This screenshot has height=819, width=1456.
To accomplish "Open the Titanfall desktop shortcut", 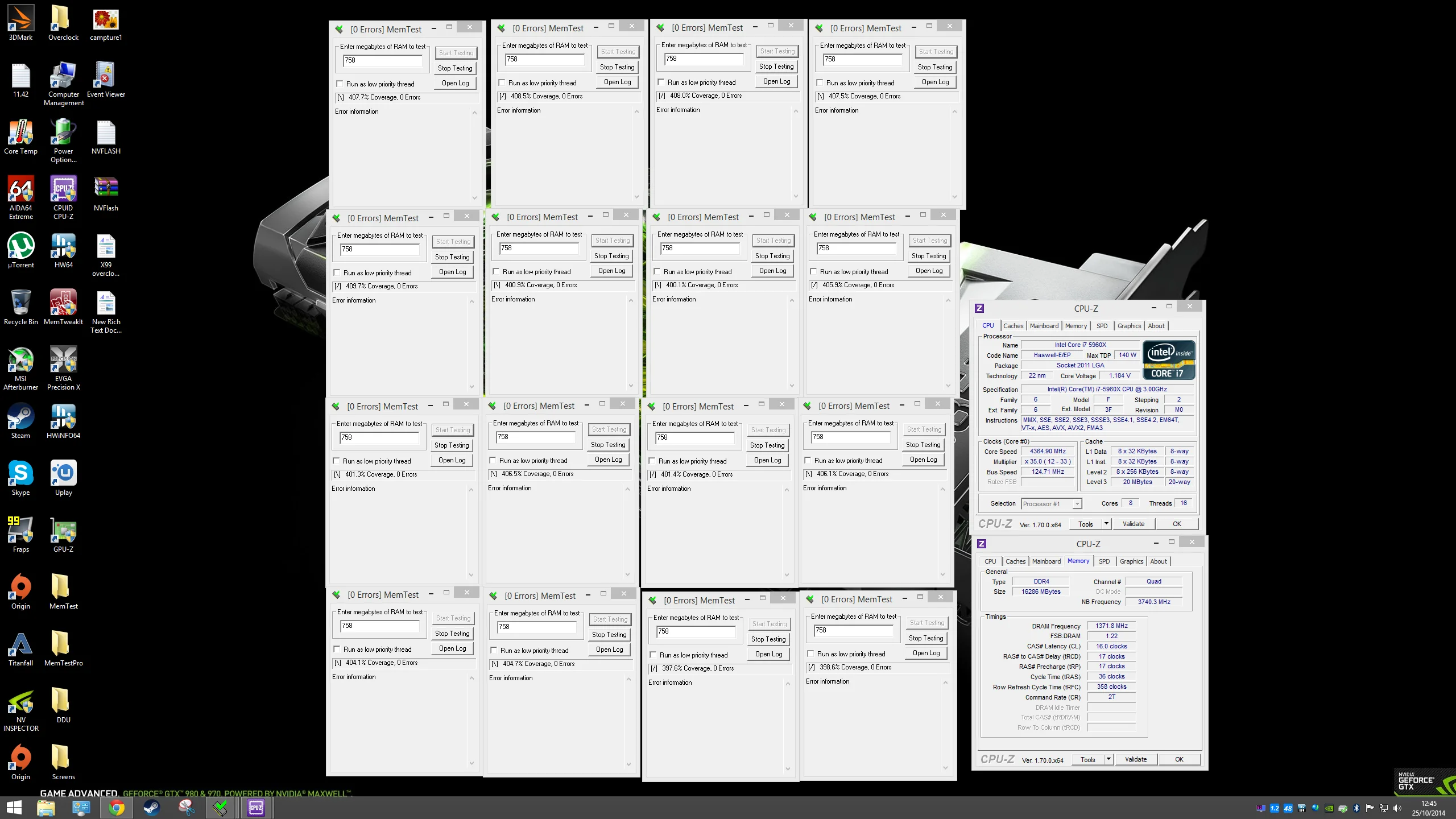I will pos(20,650).
